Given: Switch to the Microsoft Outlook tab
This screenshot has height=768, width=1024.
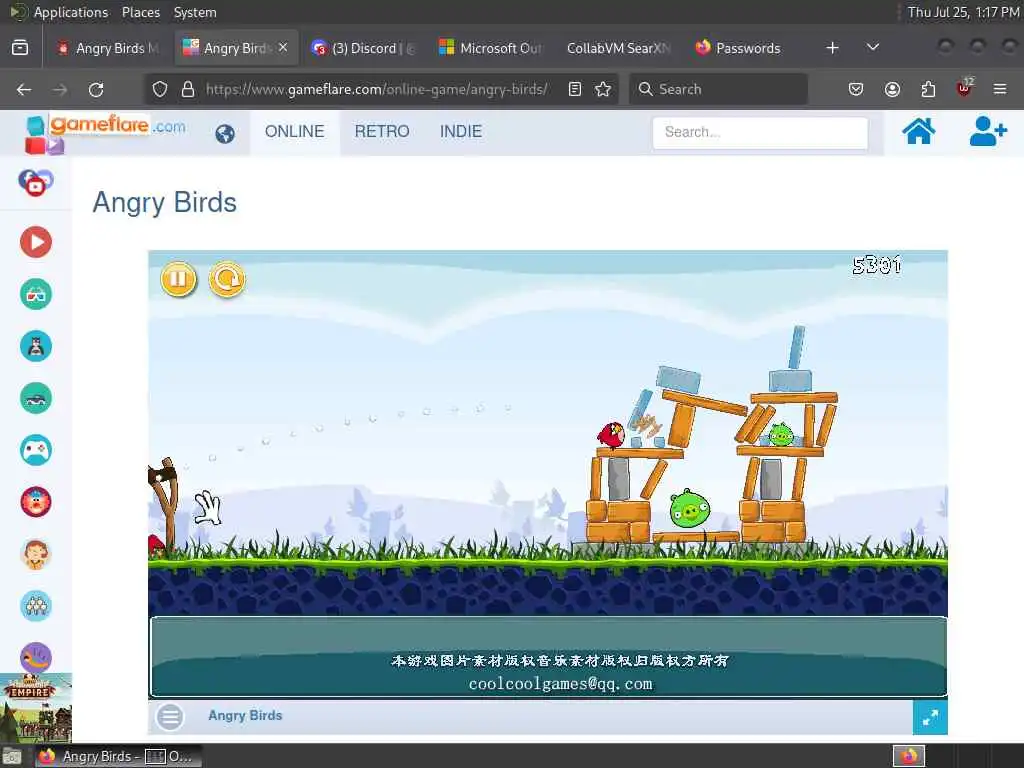Looking at the screenshot, I should [x=491, y=48].
